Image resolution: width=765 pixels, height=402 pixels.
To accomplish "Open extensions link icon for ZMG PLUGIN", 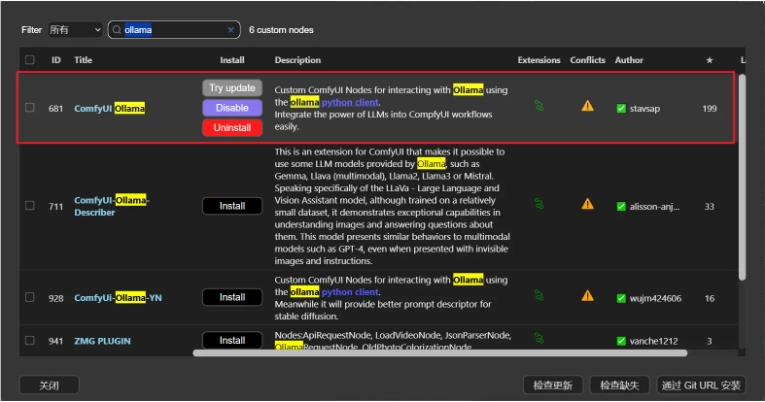I will [x=539, y=338].
